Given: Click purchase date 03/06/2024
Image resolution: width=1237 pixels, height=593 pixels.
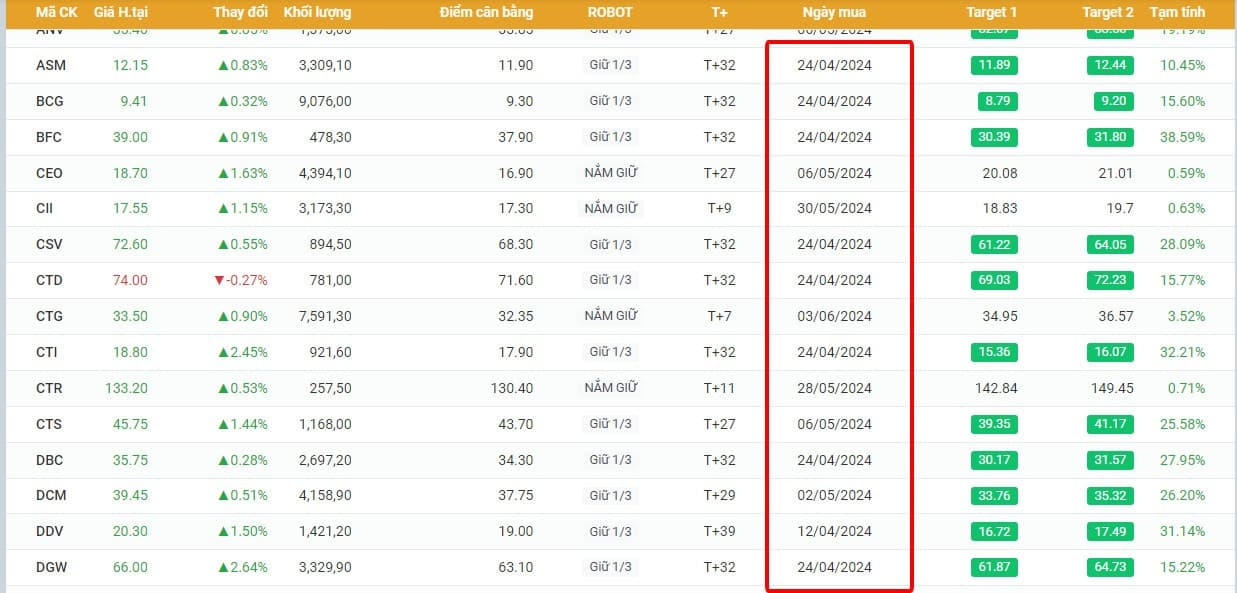Looking at the screenshot, I should point(835,316).
